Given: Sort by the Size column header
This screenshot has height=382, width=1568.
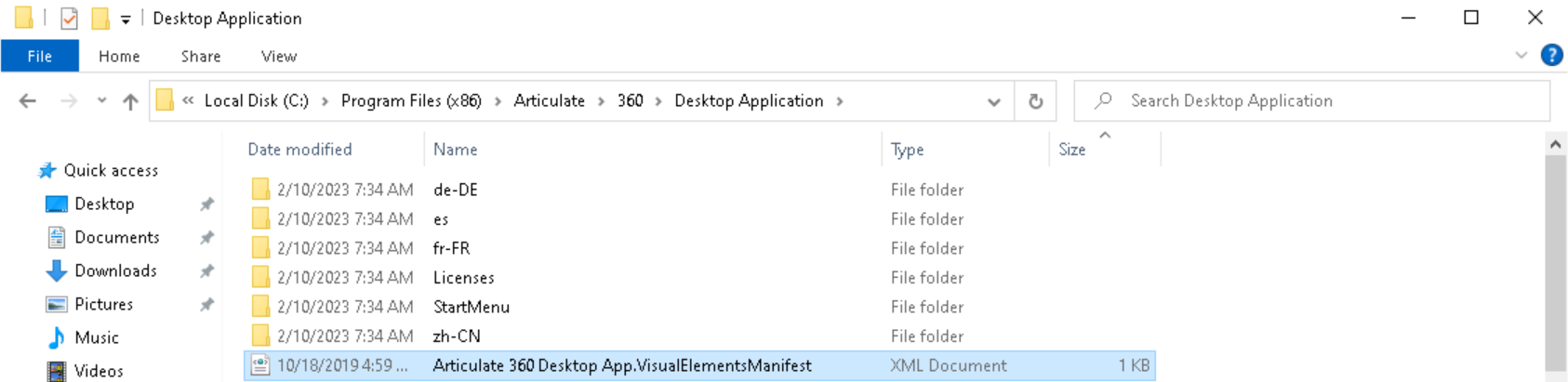Looking at the screenshot, I should [1071, 150].
